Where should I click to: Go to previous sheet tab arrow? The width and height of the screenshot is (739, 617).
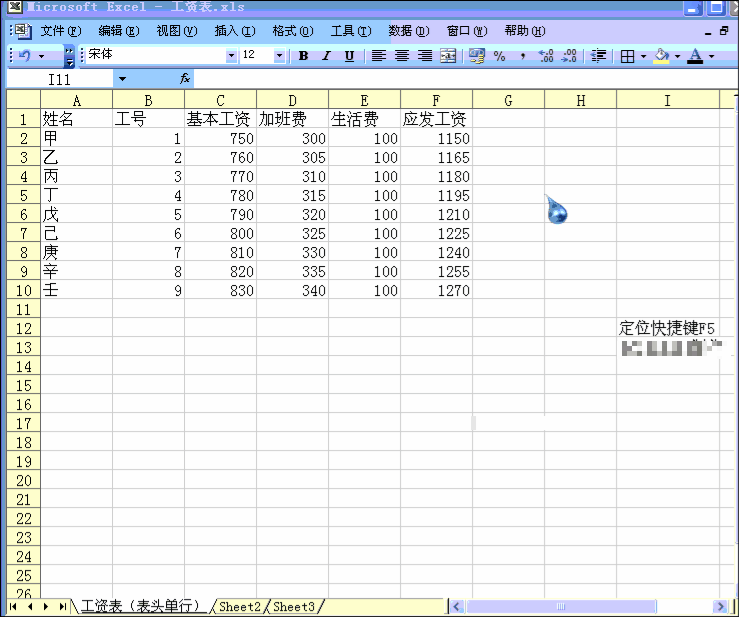pyautogui.click(x=30, y=607)
